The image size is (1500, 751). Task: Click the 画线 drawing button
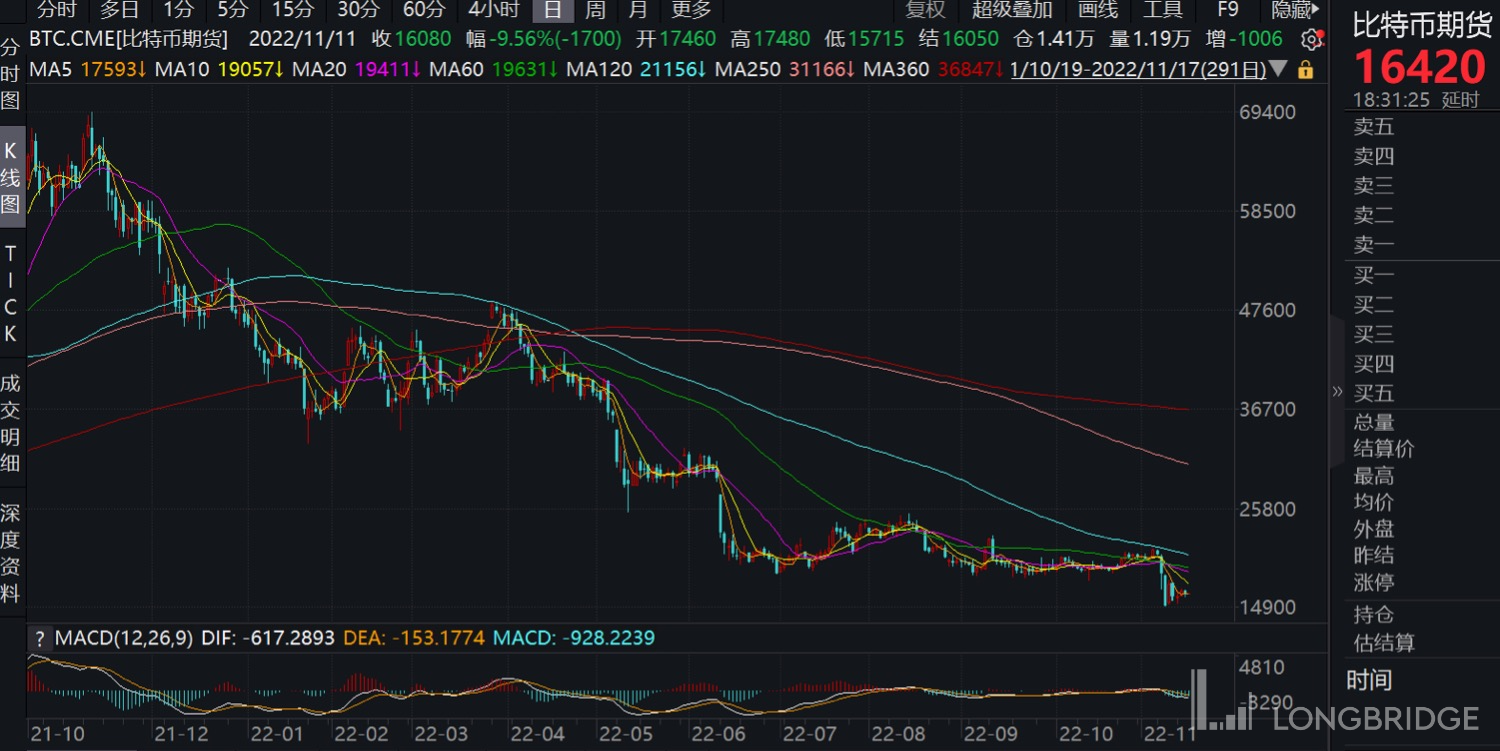pos(1097,10)
